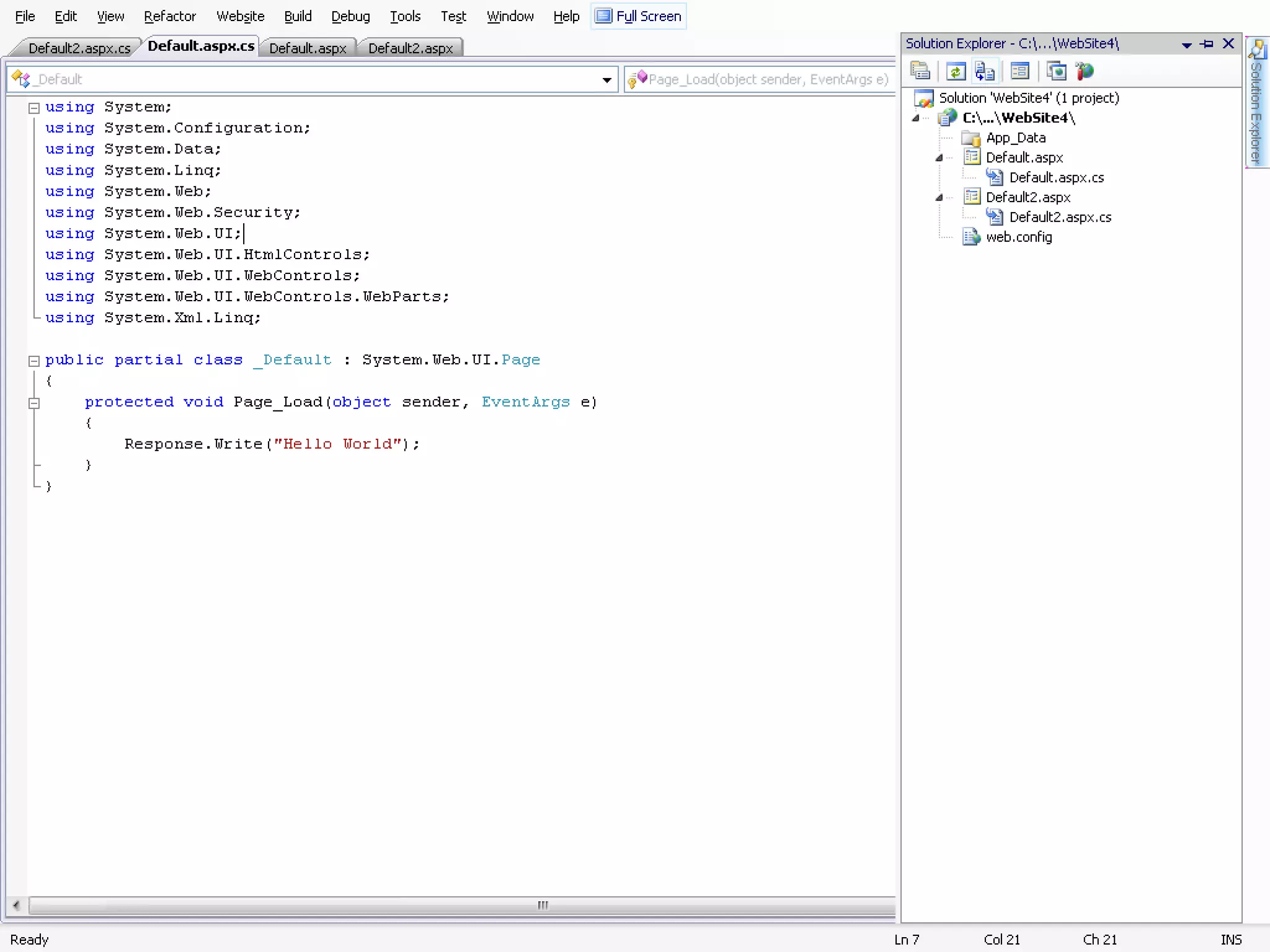Click the View Designer icon in Solution Explorer

pos(1019,71)
